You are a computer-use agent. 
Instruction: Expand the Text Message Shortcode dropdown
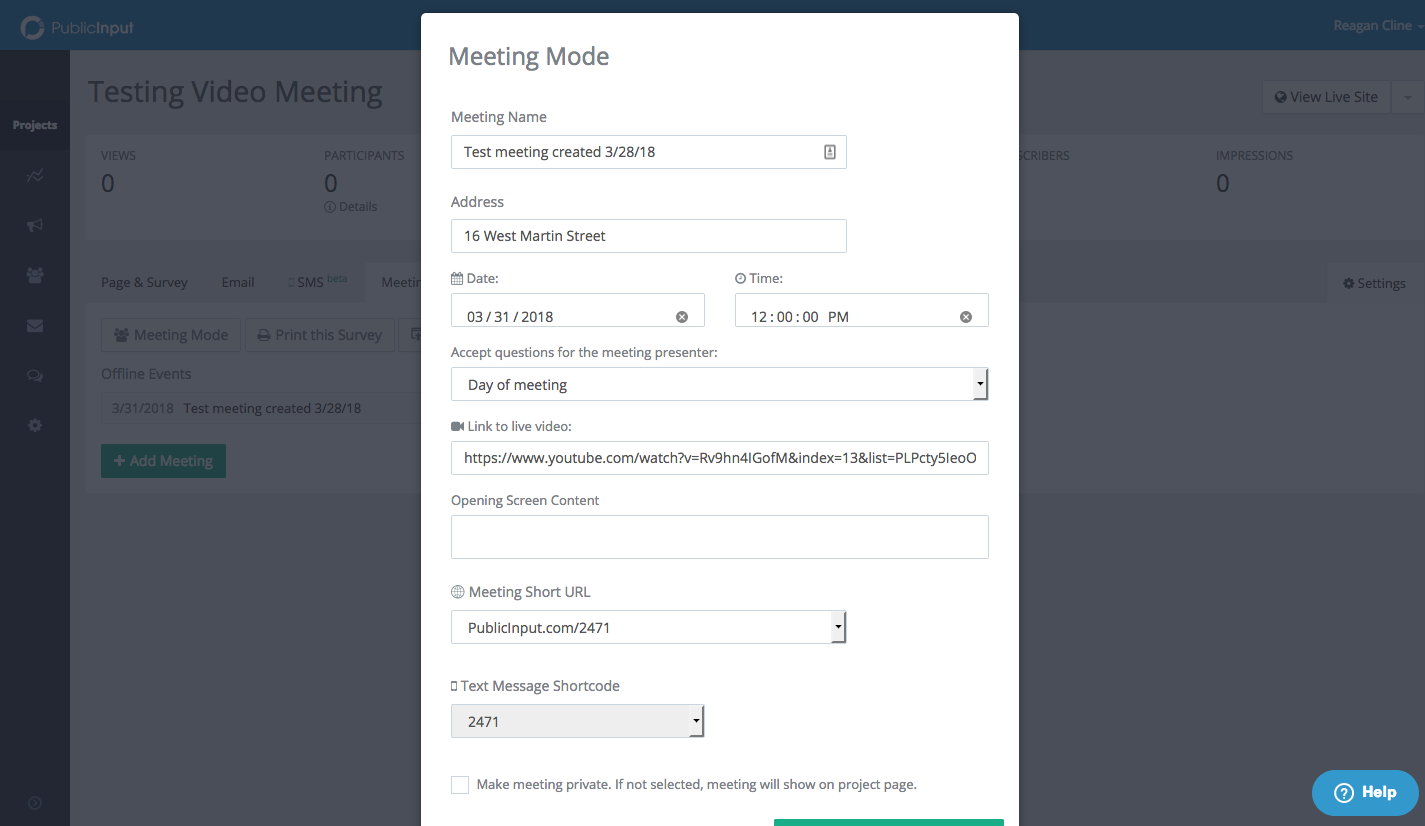point(577,721)
